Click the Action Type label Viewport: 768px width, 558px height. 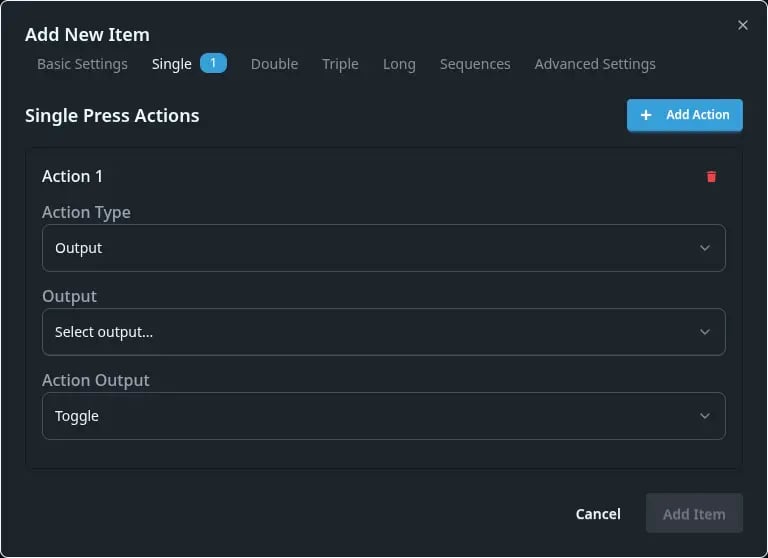tap(86, 213)
